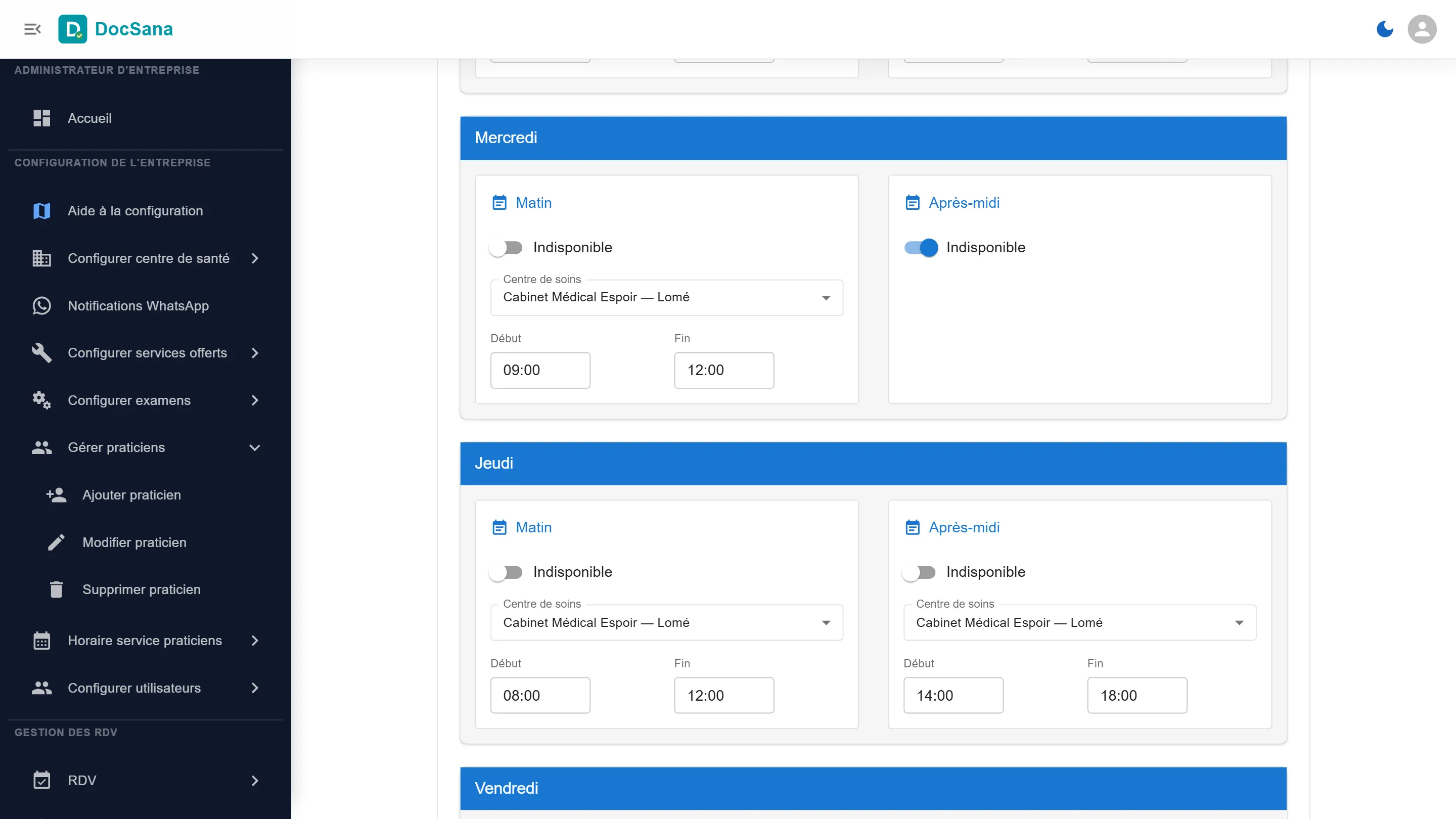1456x819 pixels.
Task: Click the Aide à la configuration map icon
Action: 42,211
